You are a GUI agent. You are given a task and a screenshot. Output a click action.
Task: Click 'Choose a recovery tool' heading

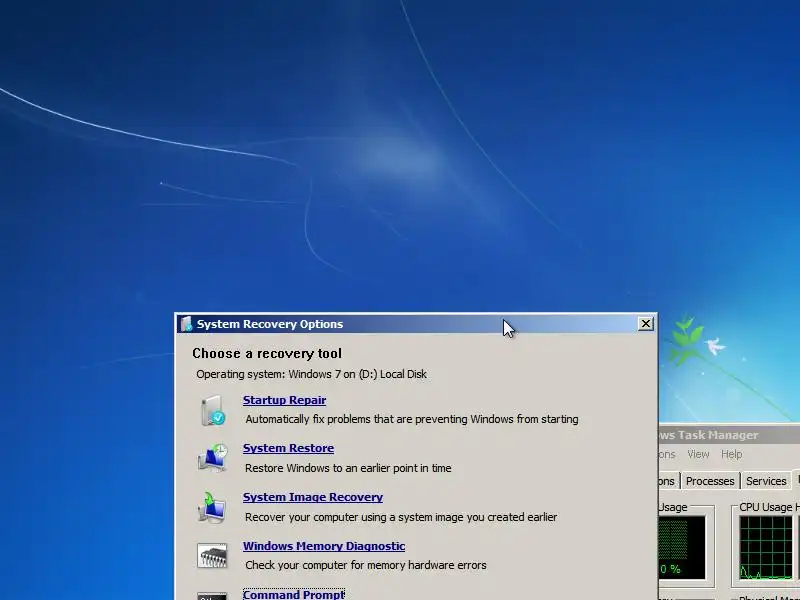pos(267,354)
